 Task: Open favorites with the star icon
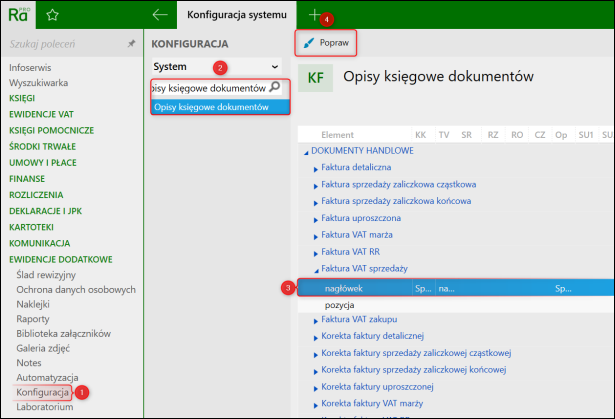pos(52,15)
